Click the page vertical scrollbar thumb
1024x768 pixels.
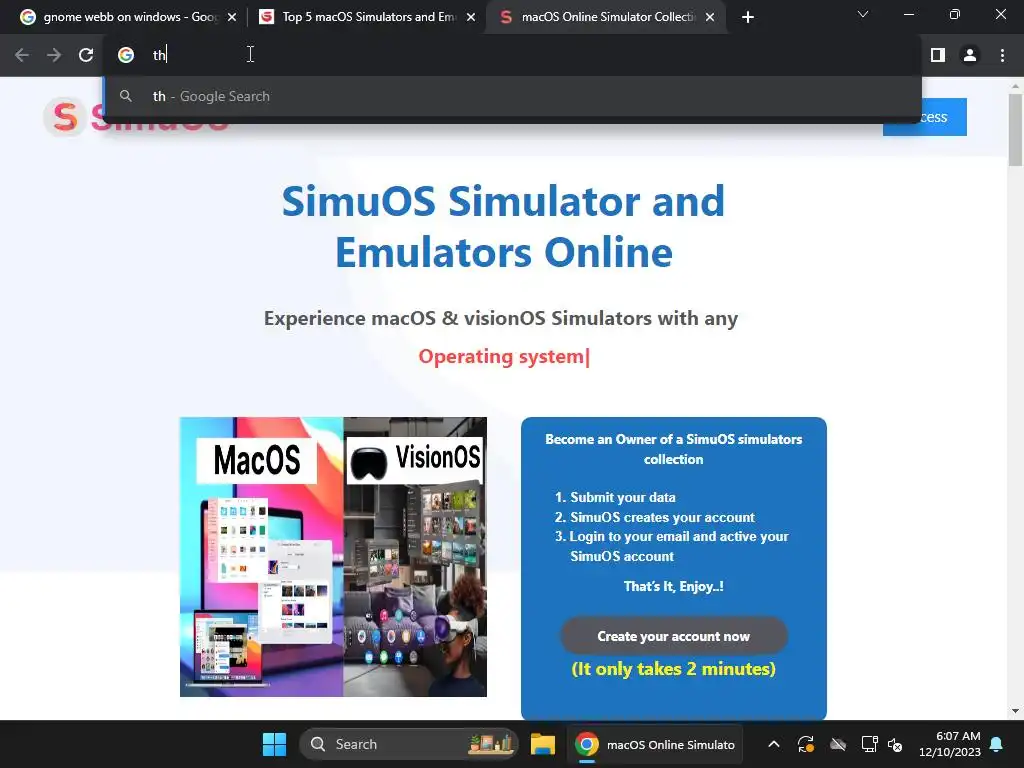click(1015, 129)
